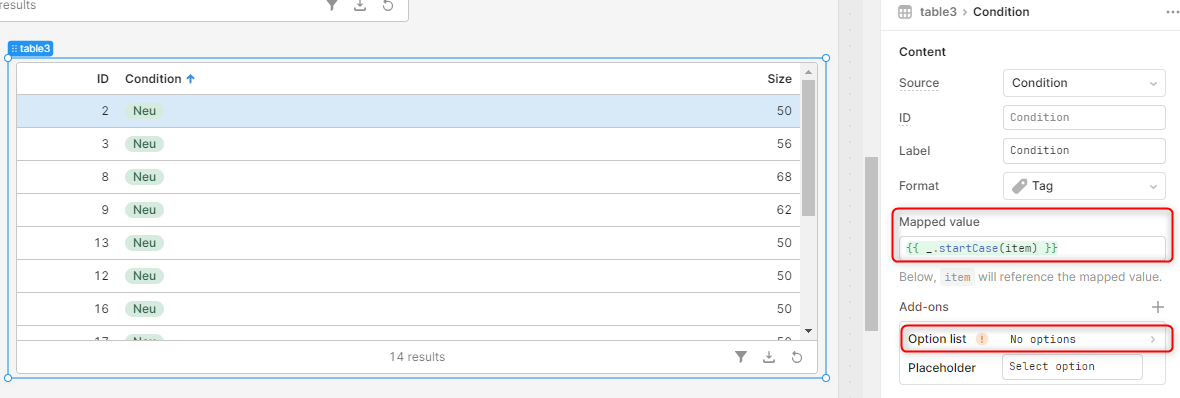Open the Source dropdown showing Condition
1180x398 pixels.
1084,83
